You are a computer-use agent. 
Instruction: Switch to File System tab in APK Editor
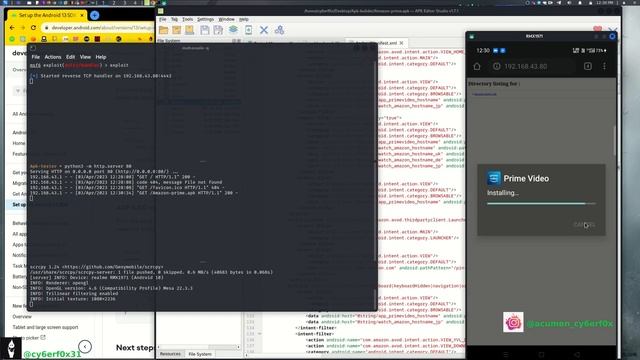pyautogui.click(x=200, y=354)
